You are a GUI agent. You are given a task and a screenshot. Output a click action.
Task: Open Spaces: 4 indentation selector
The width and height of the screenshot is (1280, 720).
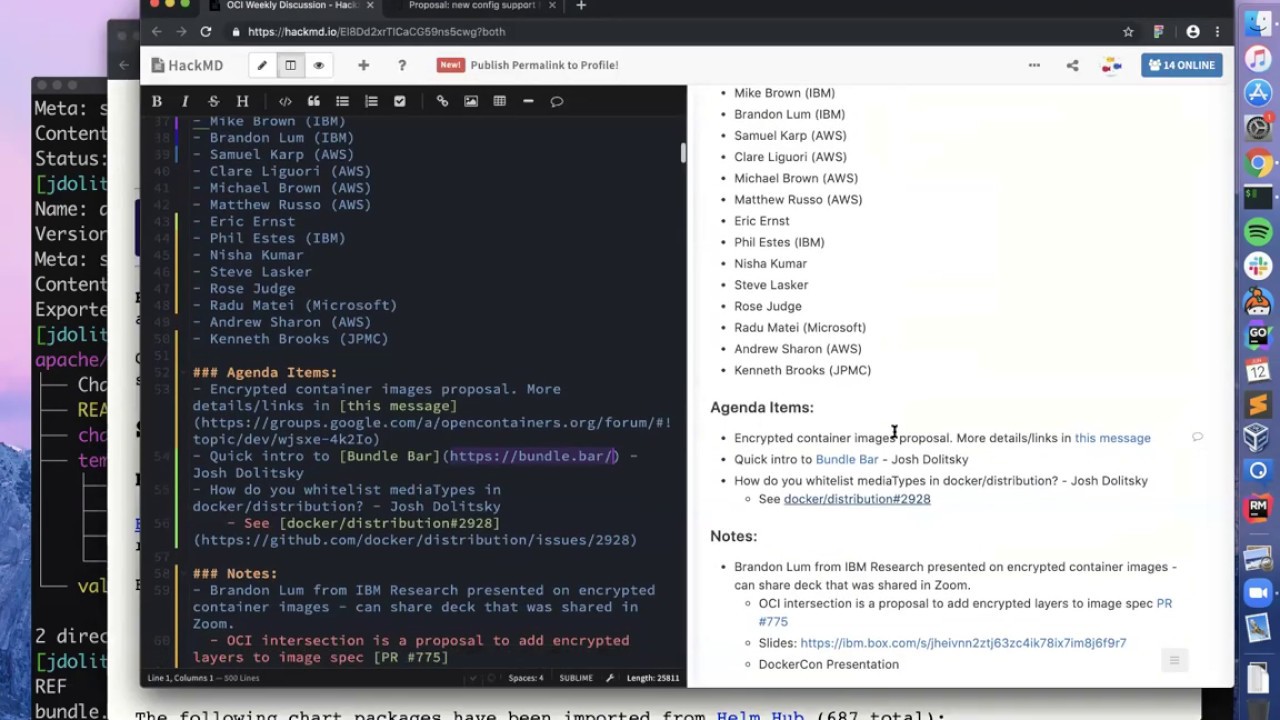pyautogui.click(x=526, y=678)
